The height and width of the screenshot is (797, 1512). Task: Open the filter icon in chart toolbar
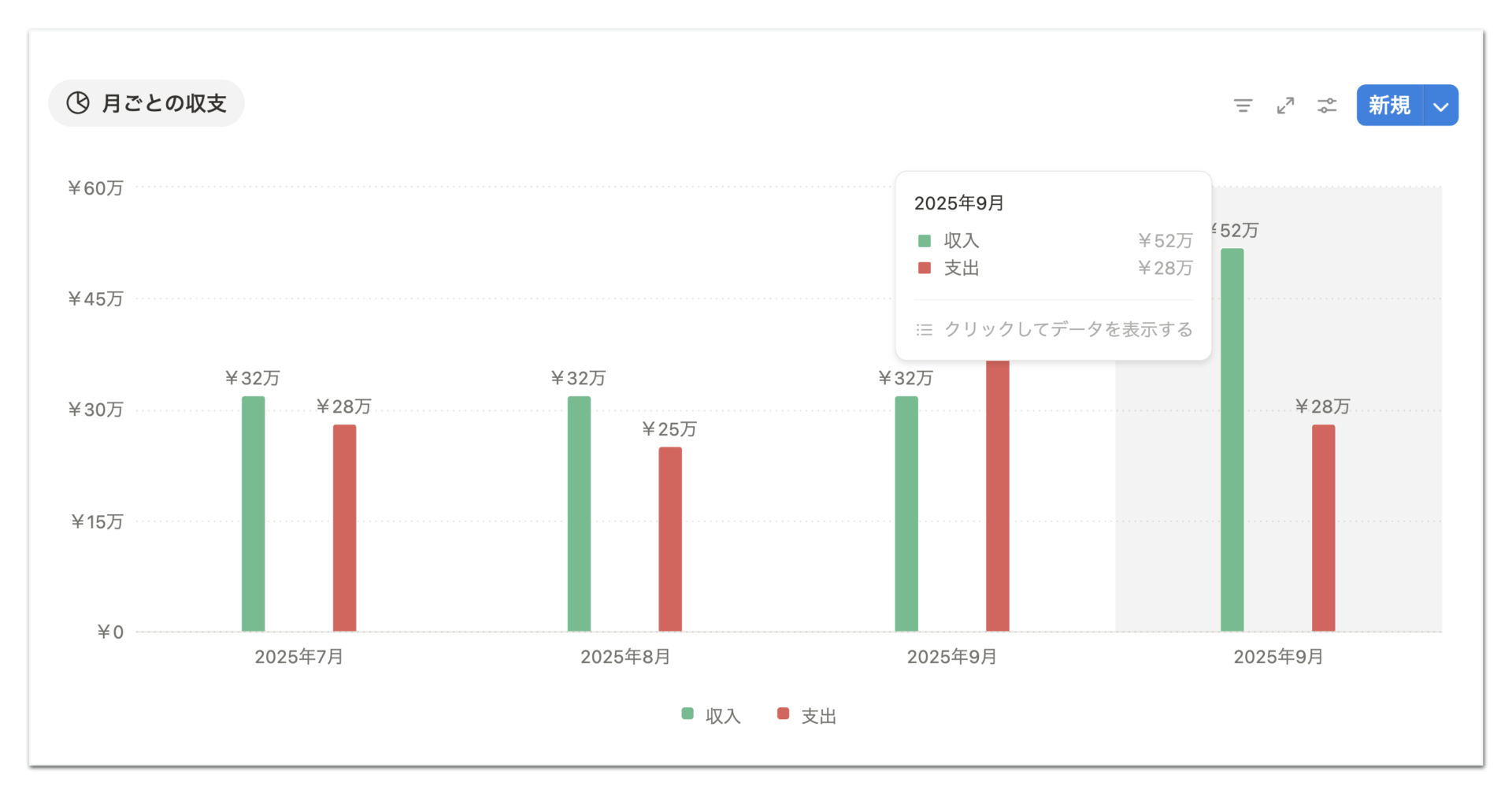pyautogui.click(x=1243, y=106)
